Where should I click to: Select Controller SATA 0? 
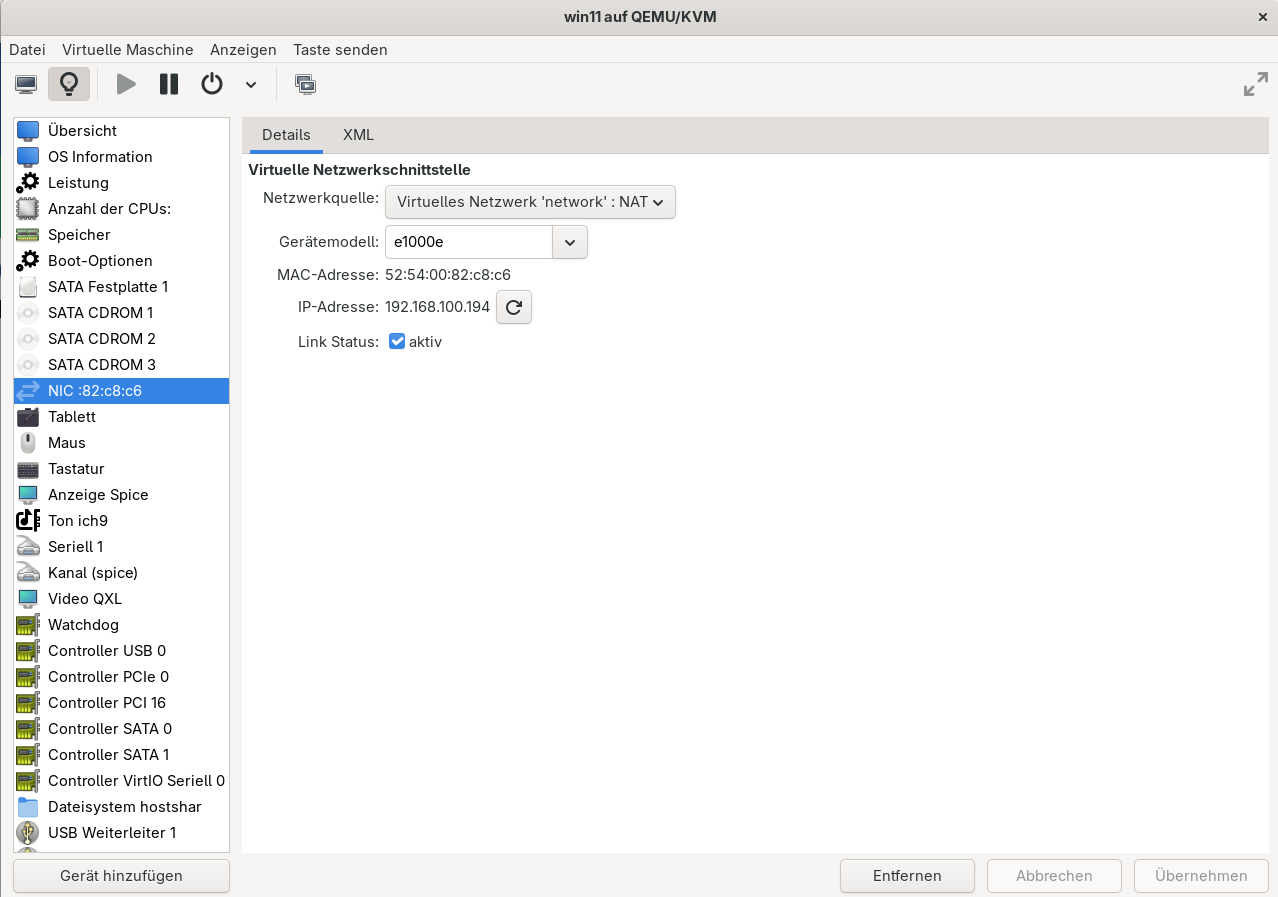121,729
